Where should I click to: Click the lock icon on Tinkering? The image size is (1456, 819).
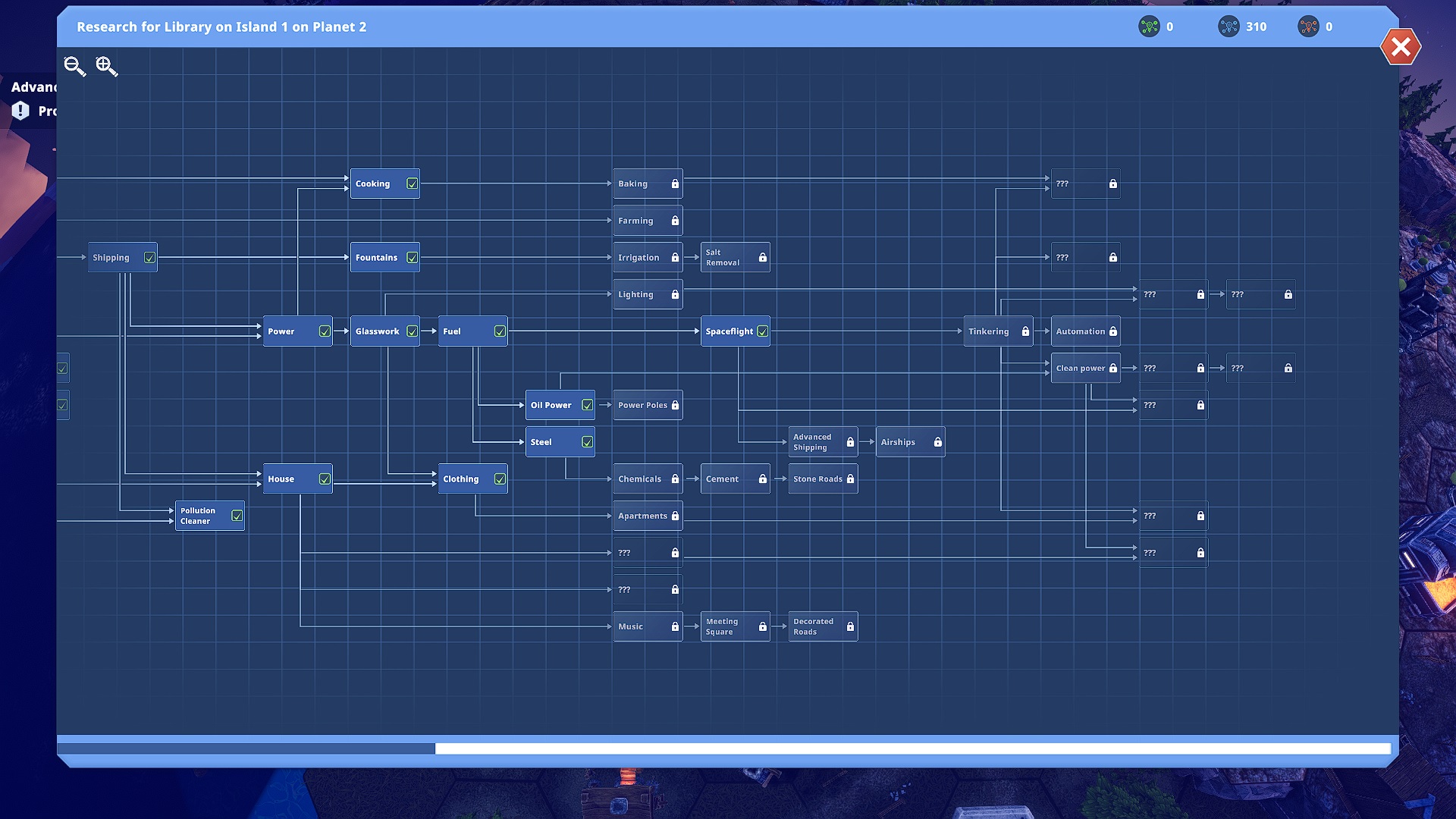(x=1025, y=331)
